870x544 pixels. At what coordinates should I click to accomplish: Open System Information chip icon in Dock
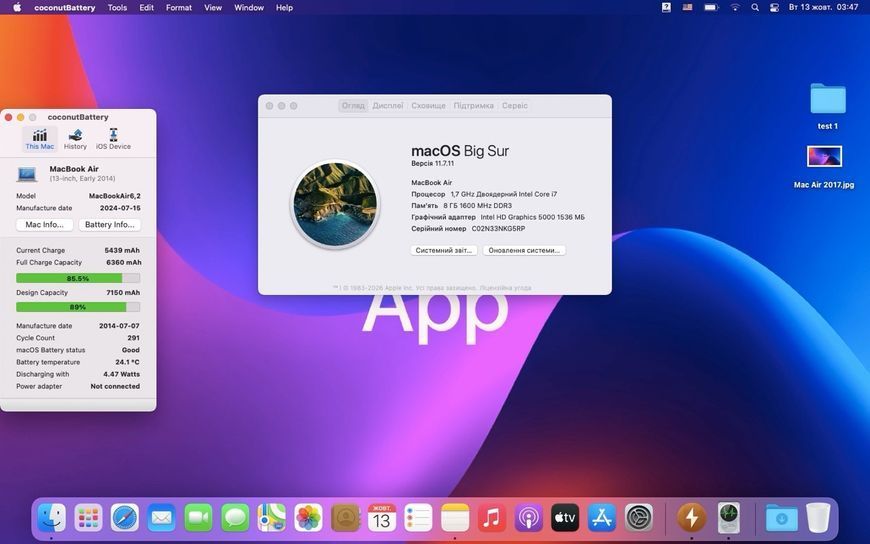[729, 518]
